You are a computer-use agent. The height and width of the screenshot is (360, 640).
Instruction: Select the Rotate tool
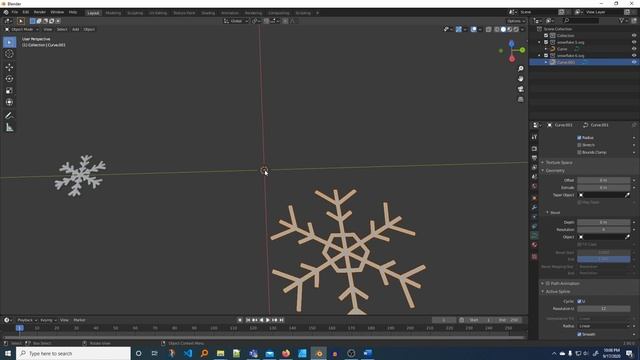[9, 79]
